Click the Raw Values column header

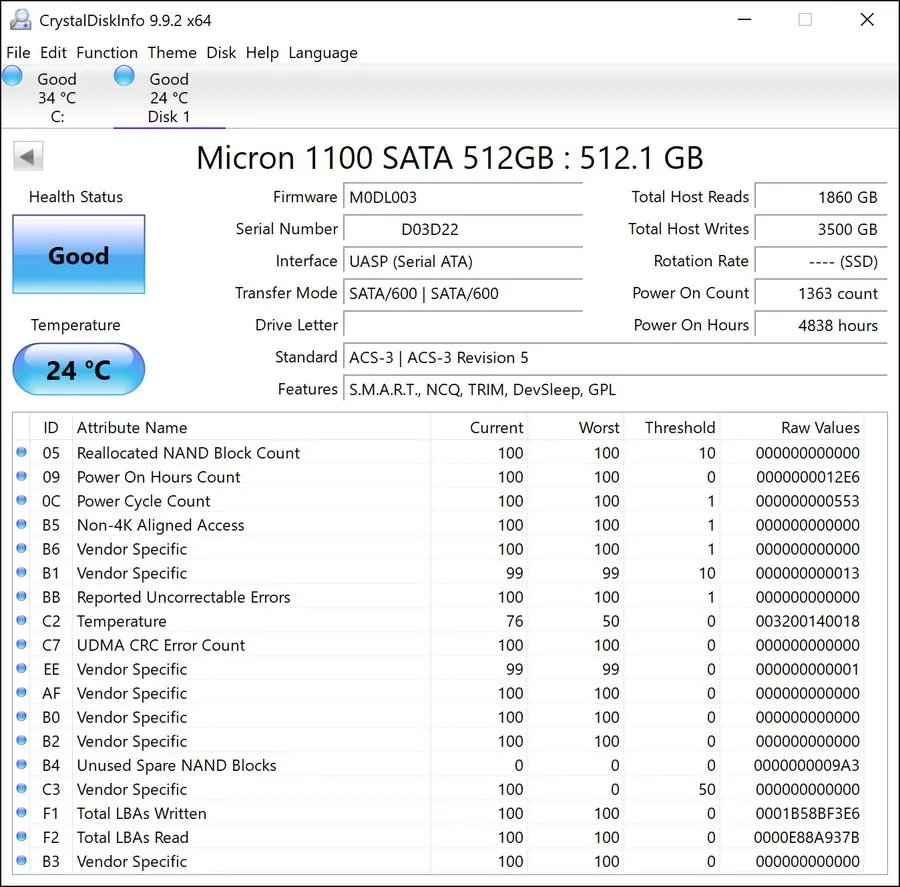click(792, 428)
